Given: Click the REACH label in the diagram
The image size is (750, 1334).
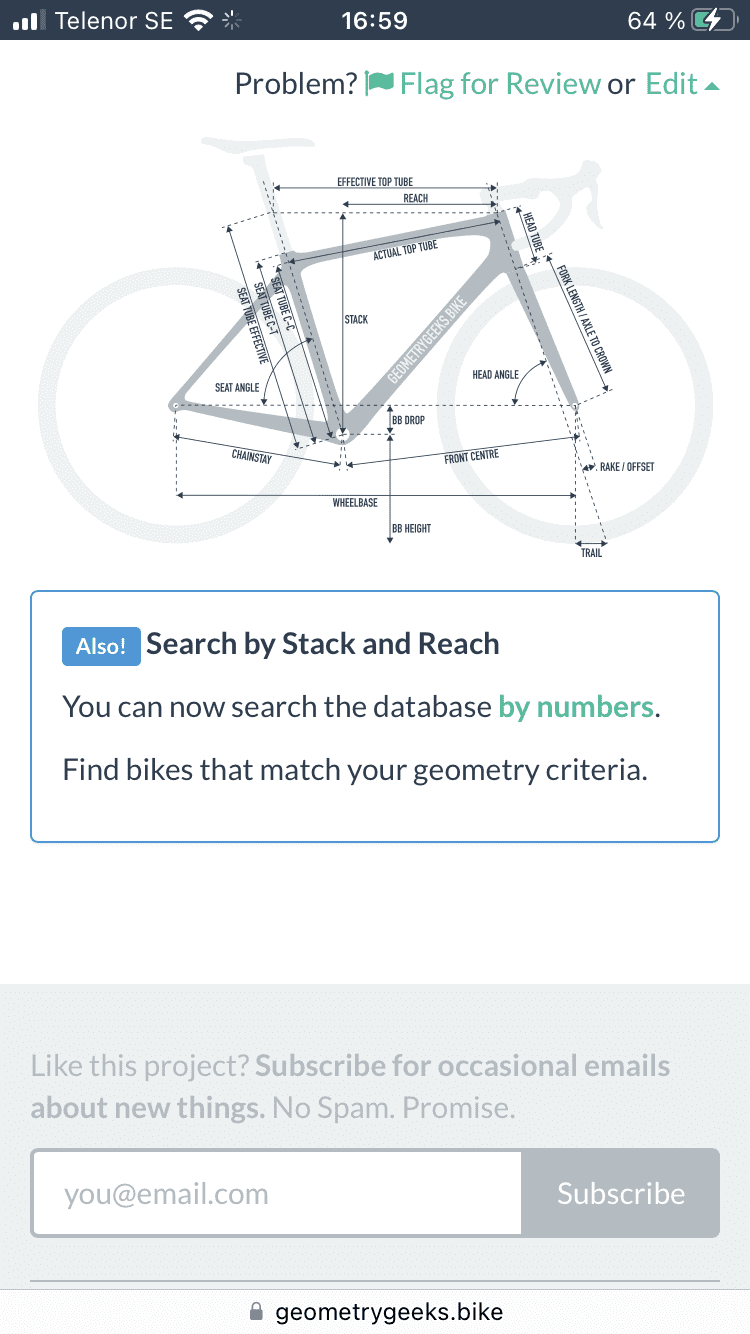Looking at the screenshot, I should [x=416, y=199].
